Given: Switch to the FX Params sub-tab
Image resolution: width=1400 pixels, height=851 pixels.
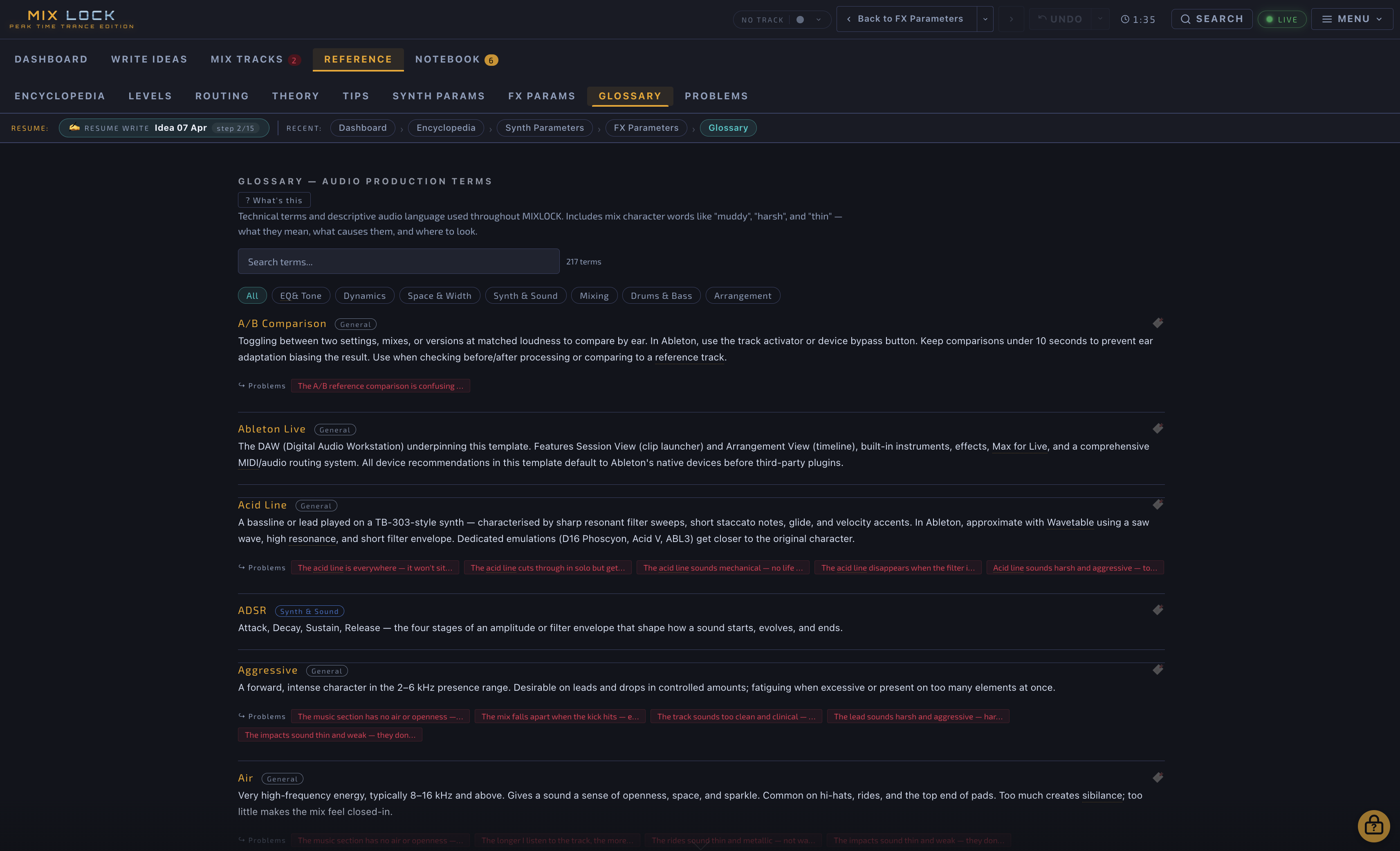Looking at the screenshot, I should coord(541,96).
